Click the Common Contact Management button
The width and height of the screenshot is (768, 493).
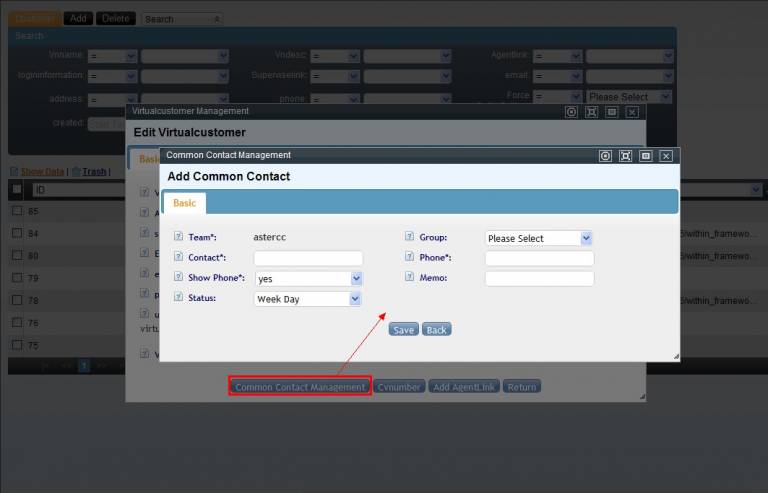point(300,387)
